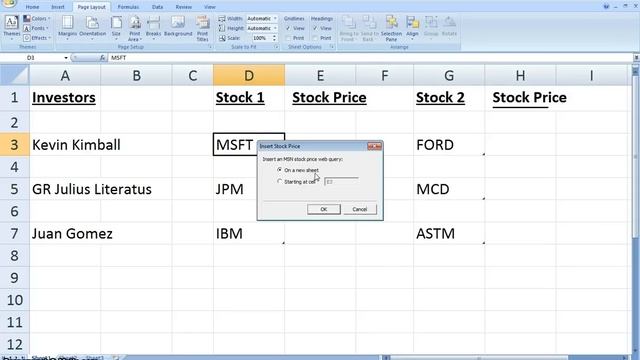640x360 pixels.
Task: Open the Print Area menu
Action: (135, 28)
